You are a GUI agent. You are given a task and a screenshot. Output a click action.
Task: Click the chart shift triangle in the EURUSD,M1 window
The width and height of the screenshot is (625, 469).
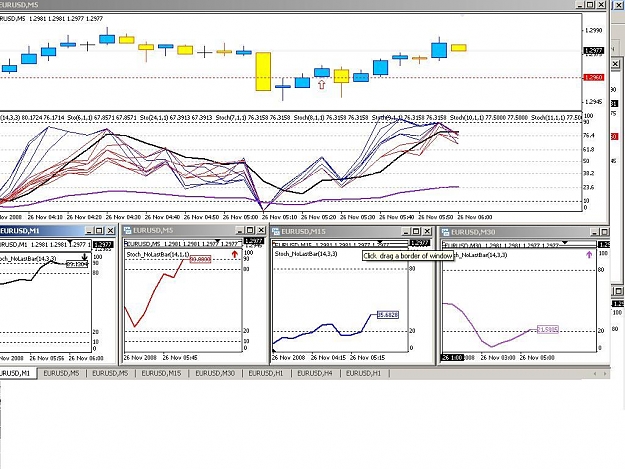[x=70, y=242]
